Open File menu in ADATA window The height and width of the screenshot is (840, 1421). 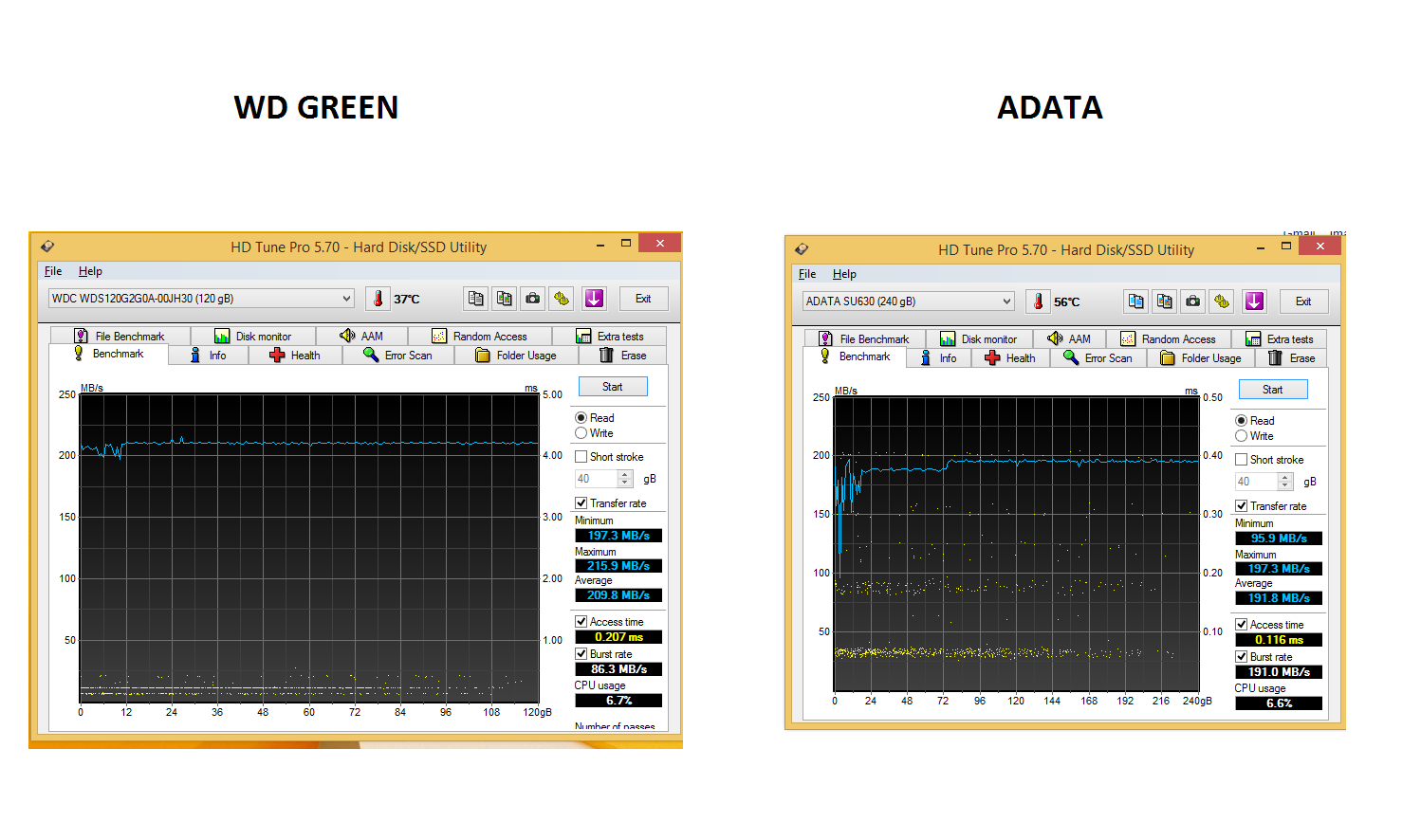click(x=807, y=274)
